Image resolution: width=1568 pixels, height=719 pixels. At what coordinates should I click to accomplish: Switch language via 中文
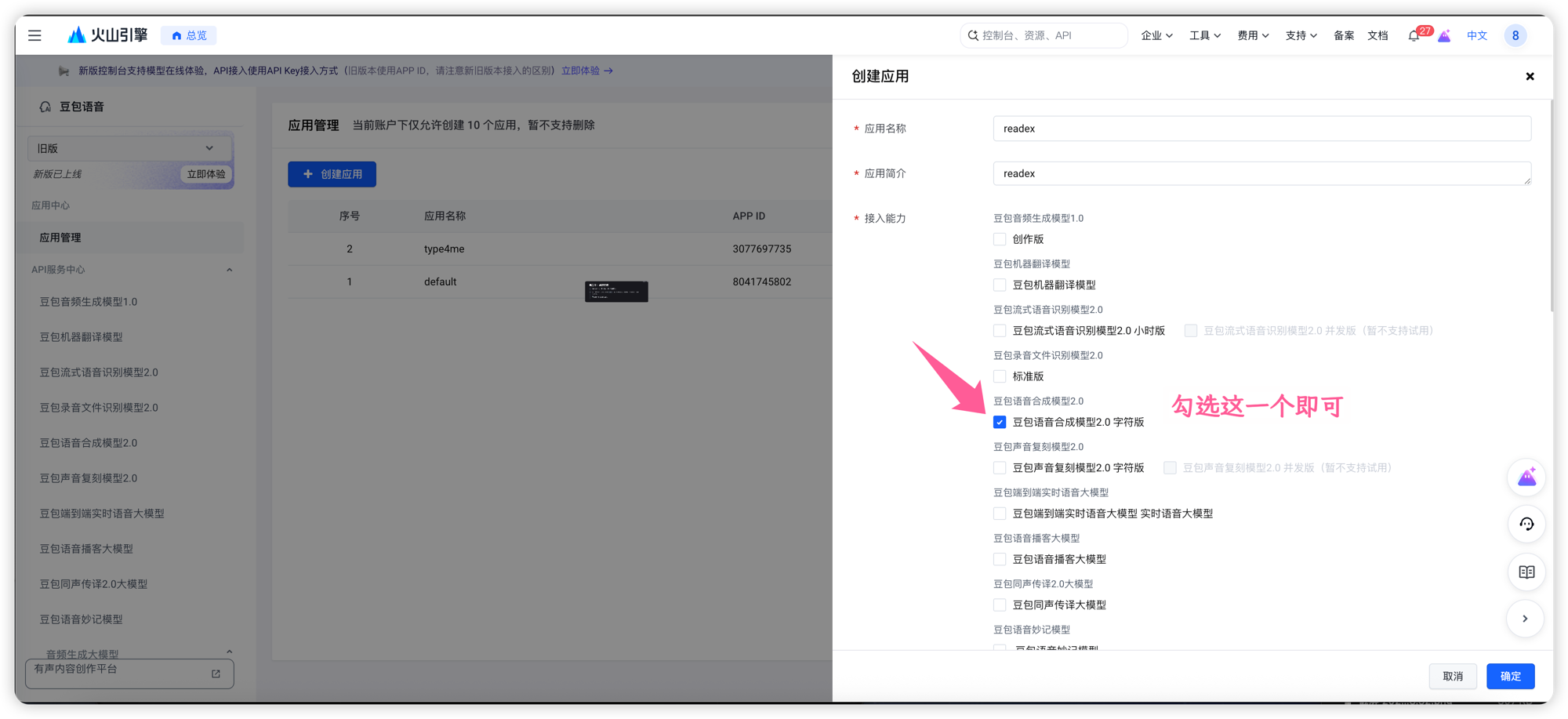pyautogui.click(x=1477, y=35)
